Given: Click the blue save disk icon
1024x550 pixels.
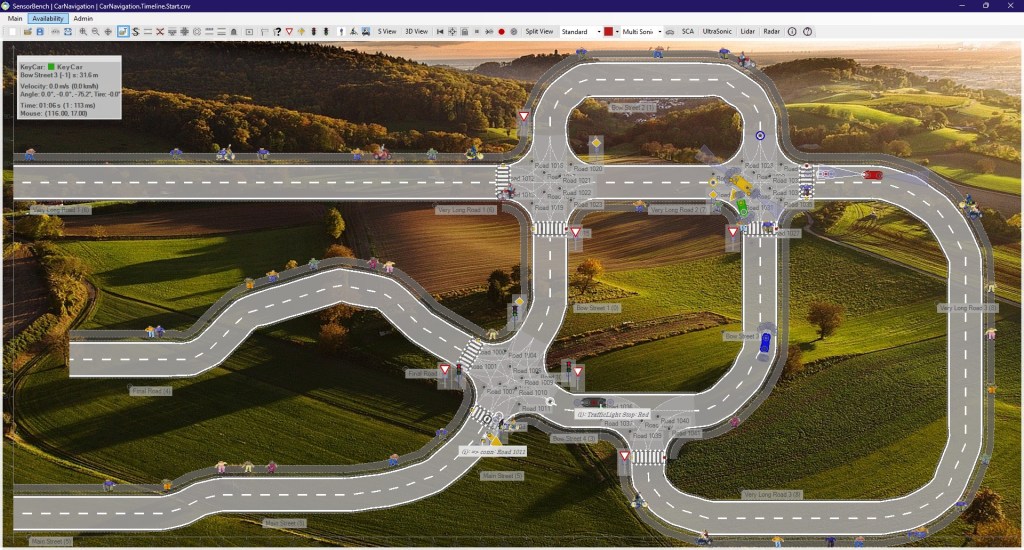Looking at the screenshot, I should click(40, 32).
